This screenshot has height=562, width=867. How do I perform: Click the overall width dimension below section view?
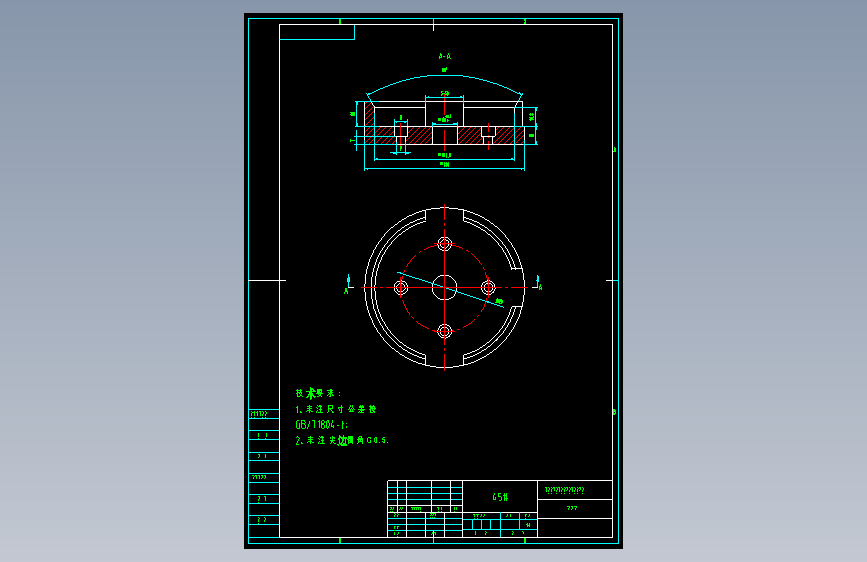[445, 167]
